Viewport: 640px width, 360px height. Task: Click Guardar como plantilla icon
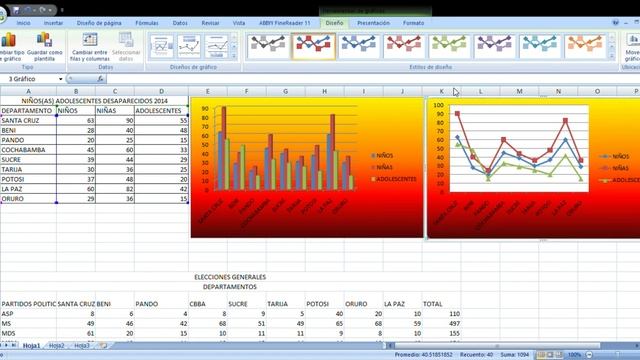[x=44, y=40]
